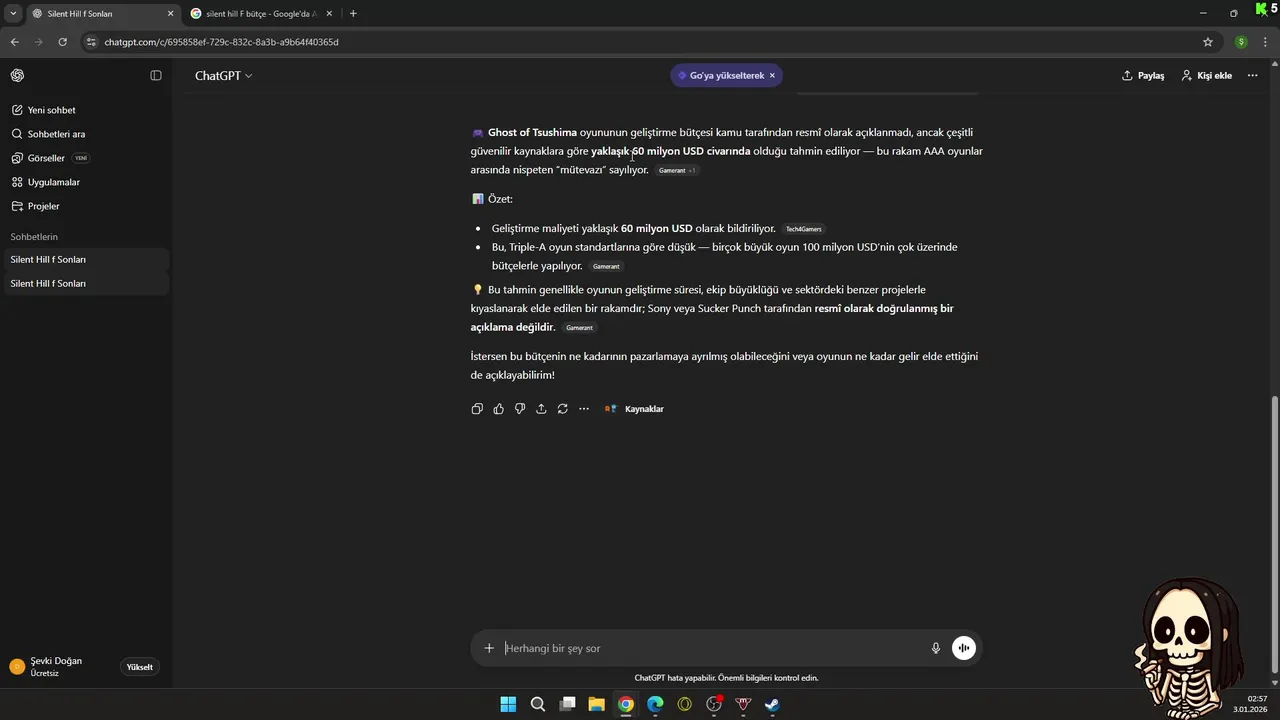Close the Silent Hill f Sonları tab
1280x720 pixels.
click(x=170, y=14)
